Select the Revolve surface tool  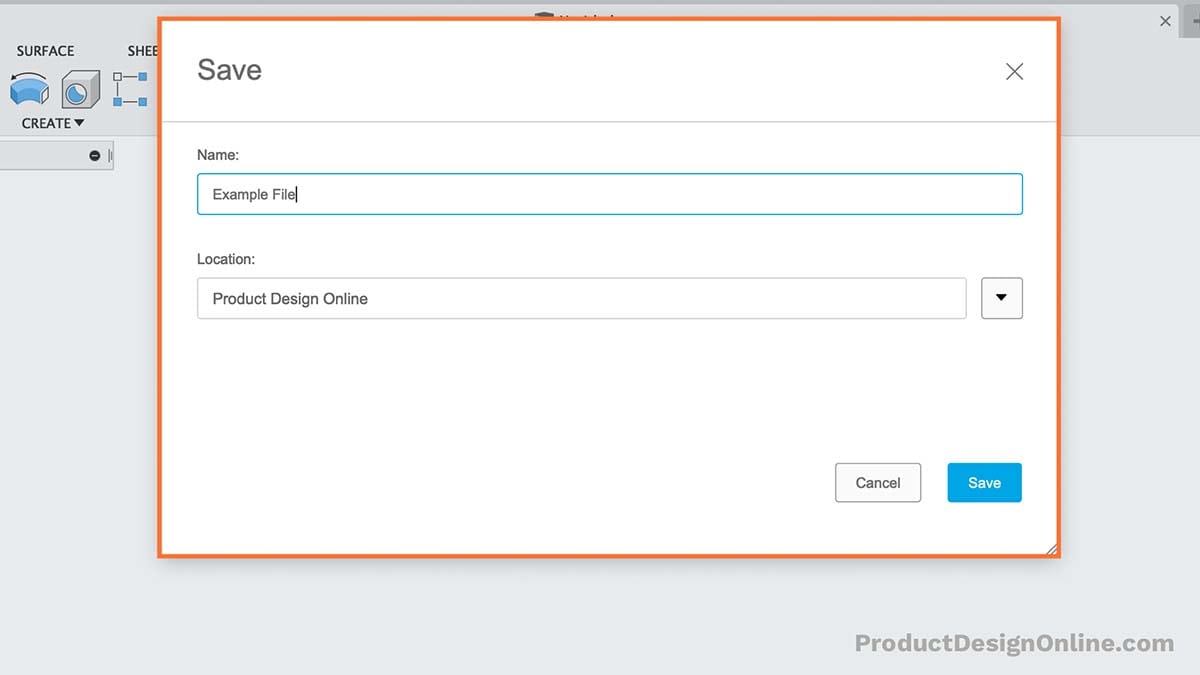30,88
